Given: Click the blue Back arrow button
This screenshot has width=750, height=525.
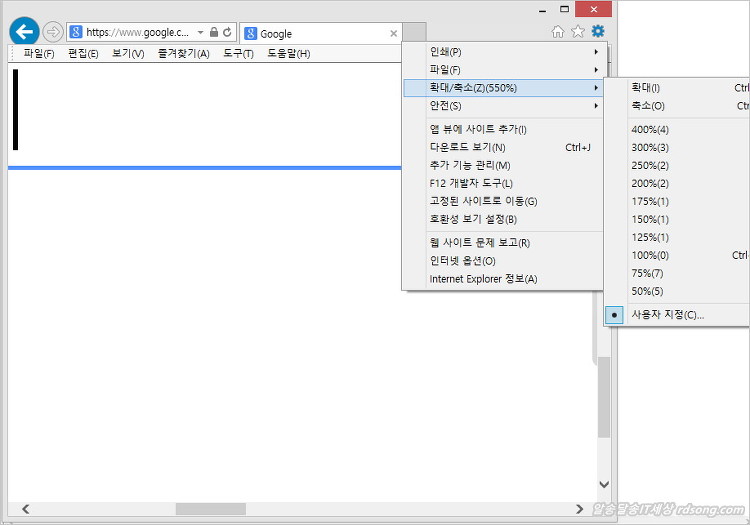Looking at the screenshot, I should tap(23, 32).
